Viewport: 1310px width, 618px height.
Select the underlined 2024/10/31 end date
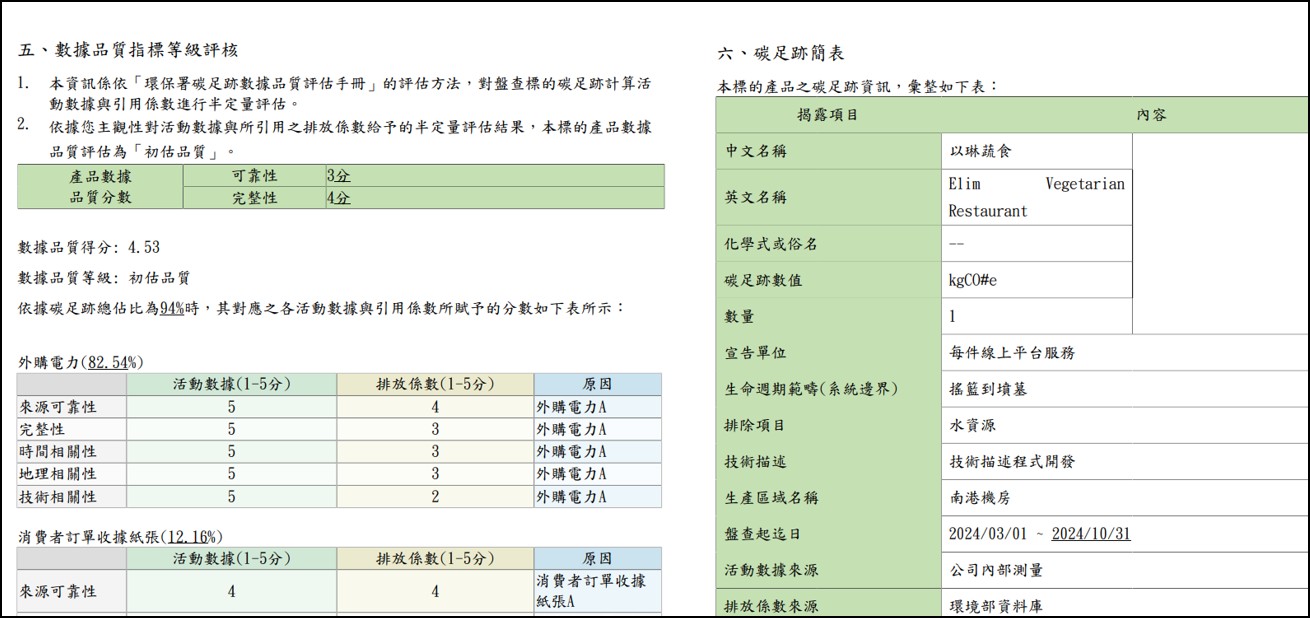[1091, 534]
